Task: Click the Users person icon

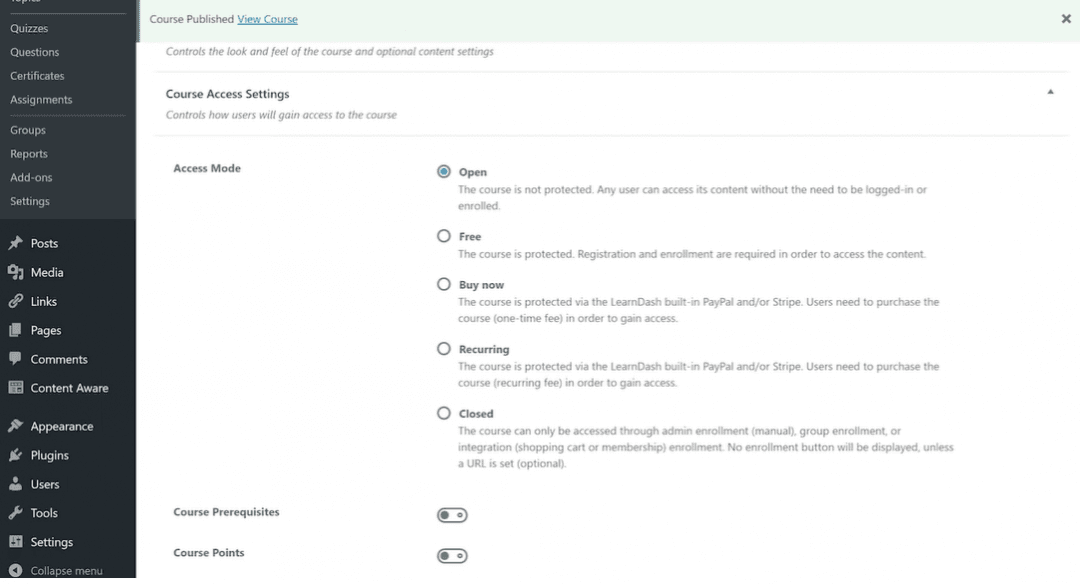Action: [x=15, y=483]
